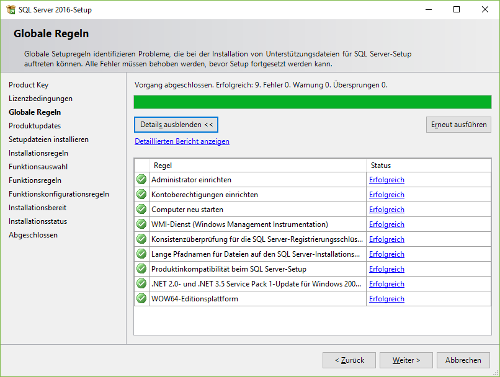Select the Kontoberechtigungen einrichten rule text
This screenshot has height=377, width=500.
[205, 194]
